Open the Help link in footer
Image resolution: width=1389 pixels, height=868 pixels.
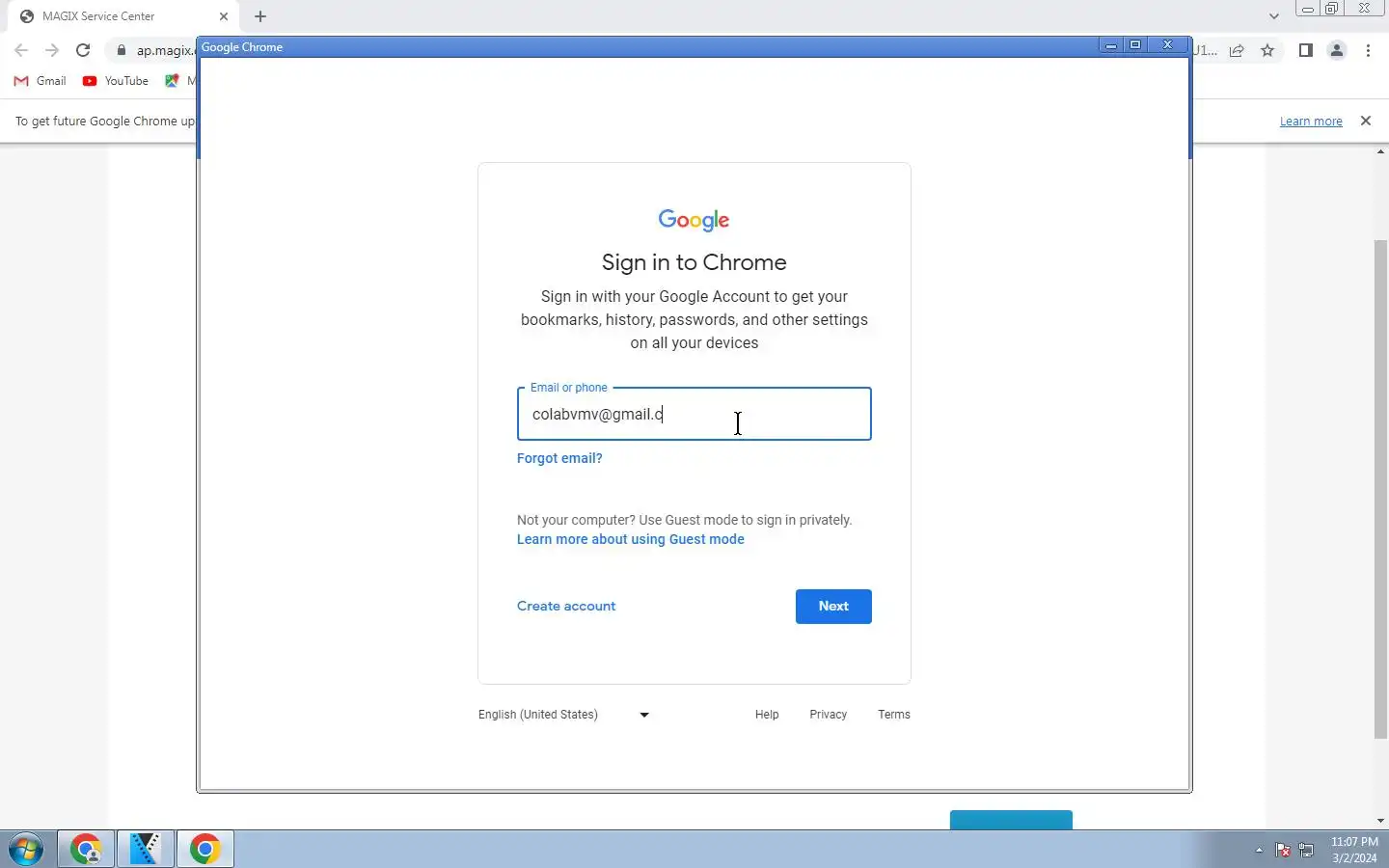tap(767, 715)
